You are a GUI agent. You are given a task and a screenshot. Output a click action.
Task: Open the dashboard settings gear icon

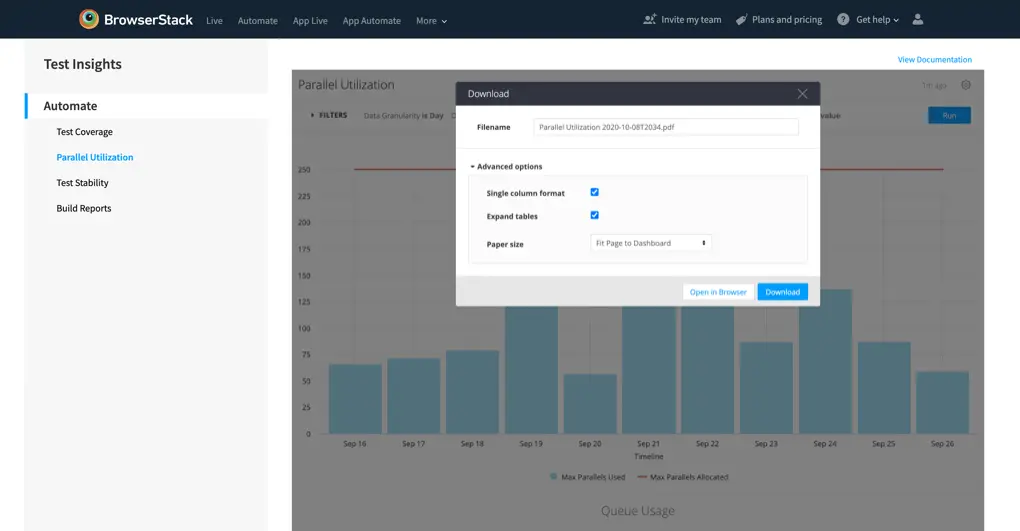pyautogui.click(x=965, y=85)
